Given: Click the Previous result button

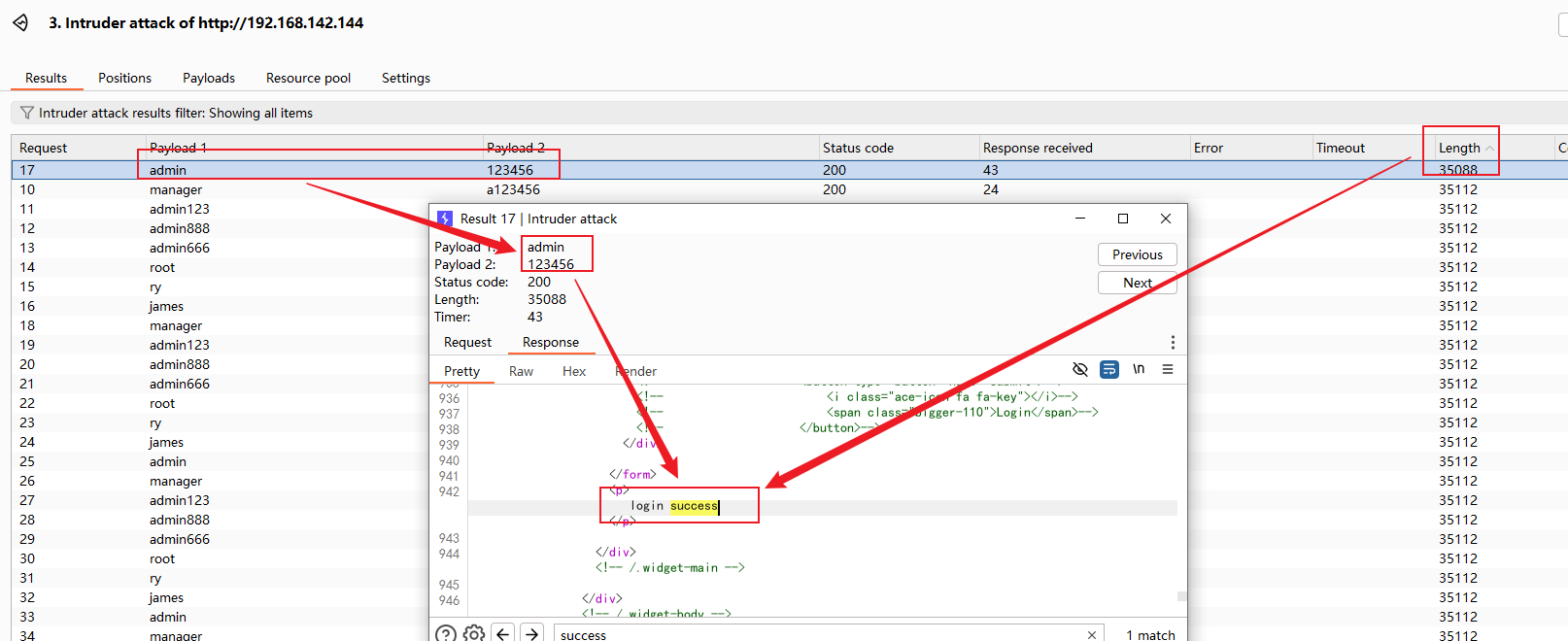Looking at the screenshot, I should click(1138, 254).
